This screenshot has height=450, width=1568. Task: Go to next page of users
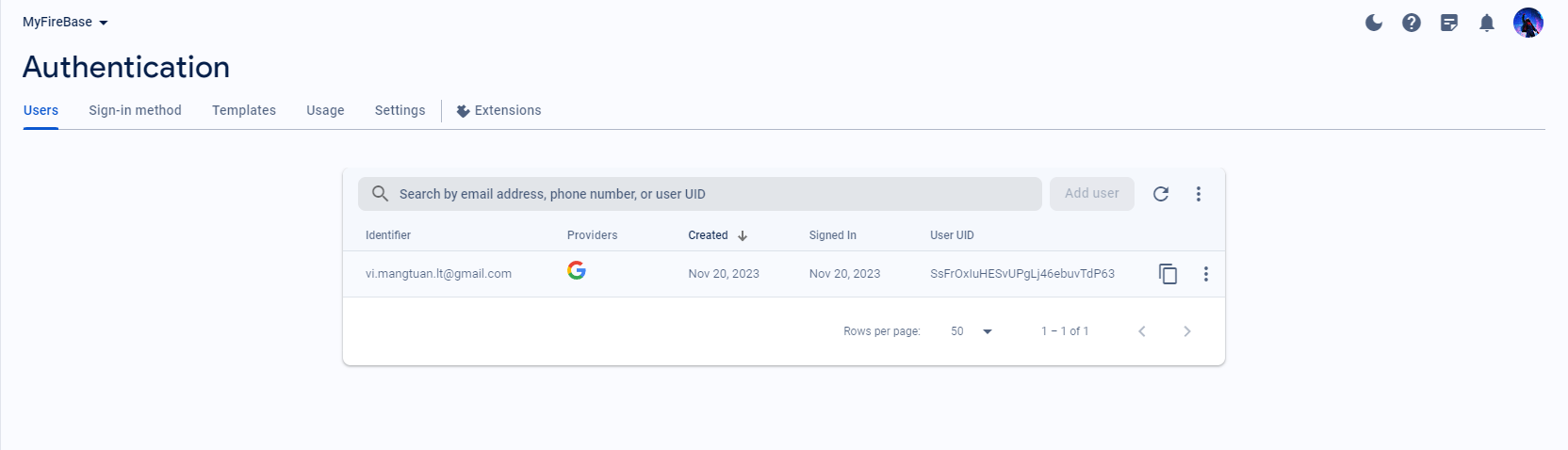click(1187, 331)
